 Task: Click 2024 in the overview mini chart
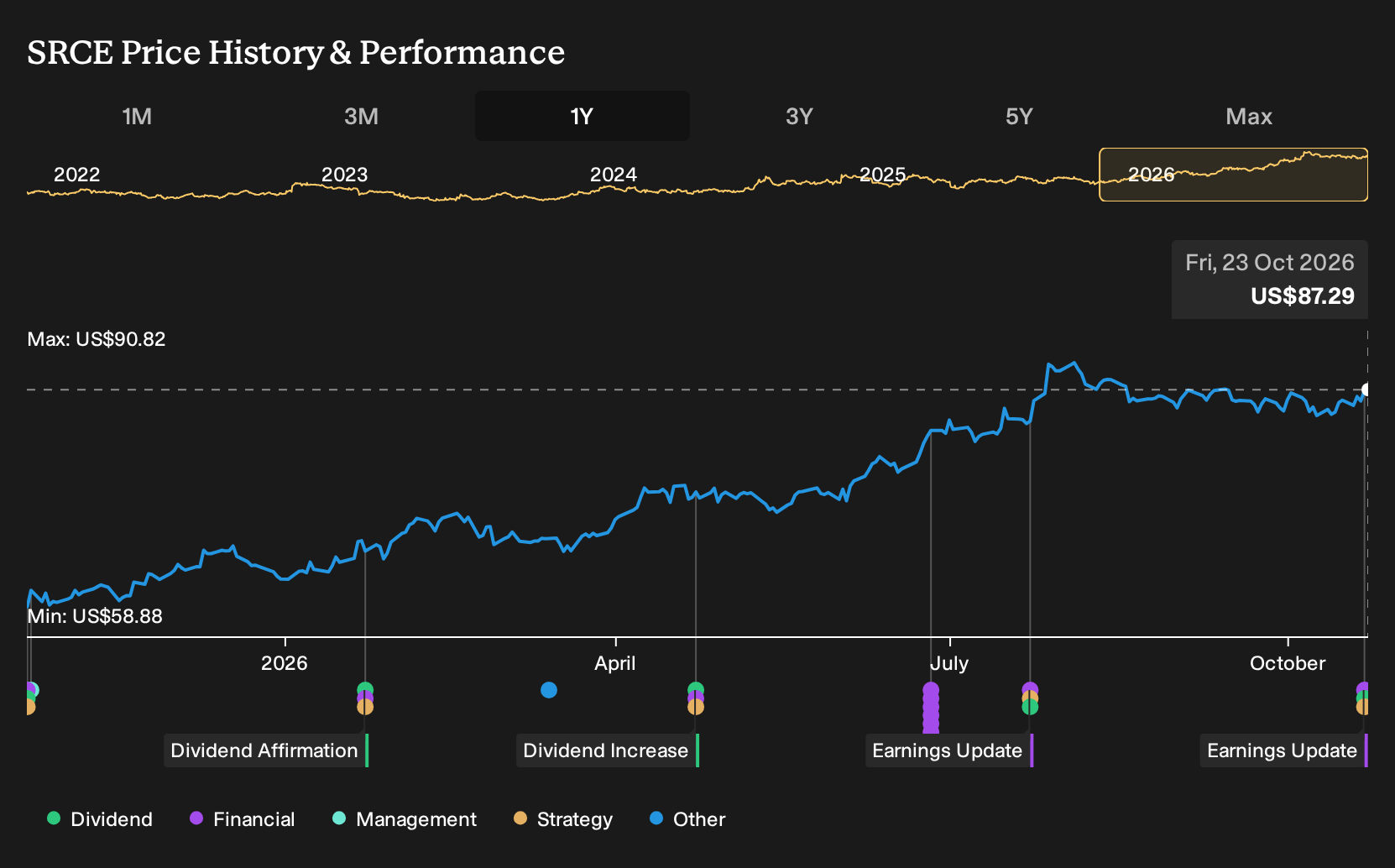click(614, 175)
